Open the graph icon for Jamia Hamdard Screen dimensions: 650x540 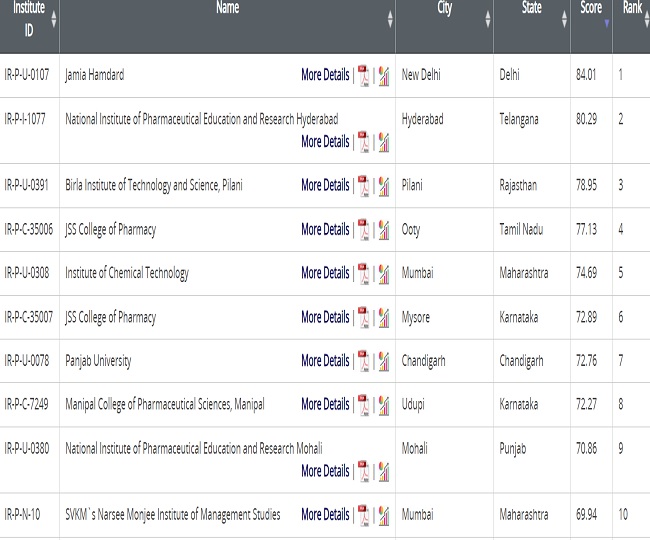pyautogui.click(x=383, y=76)
